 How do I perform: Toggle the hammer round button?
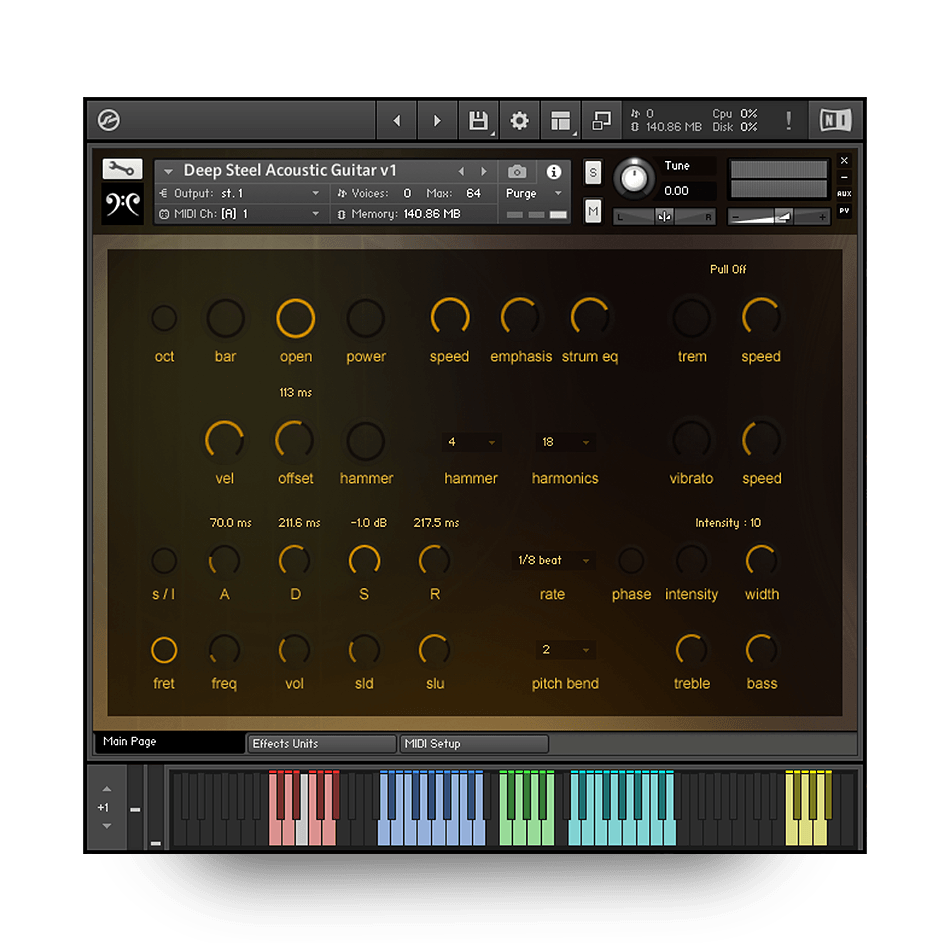[x=366, y=440]
